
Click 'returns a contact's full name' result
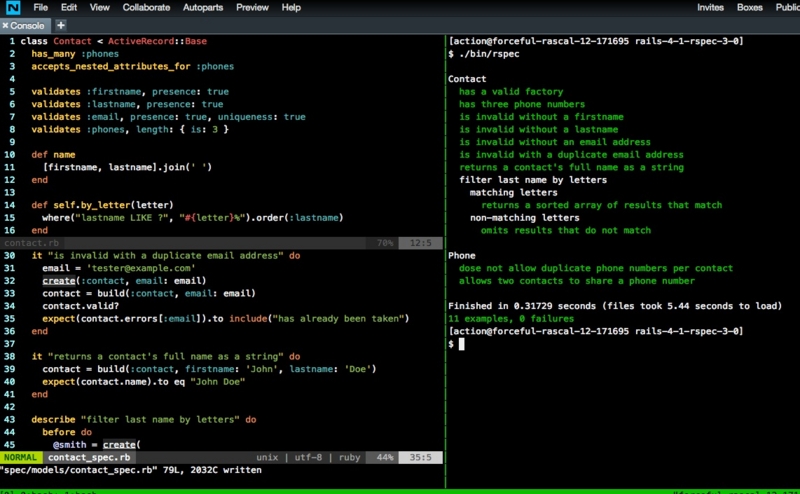click(x=571, y=167)
